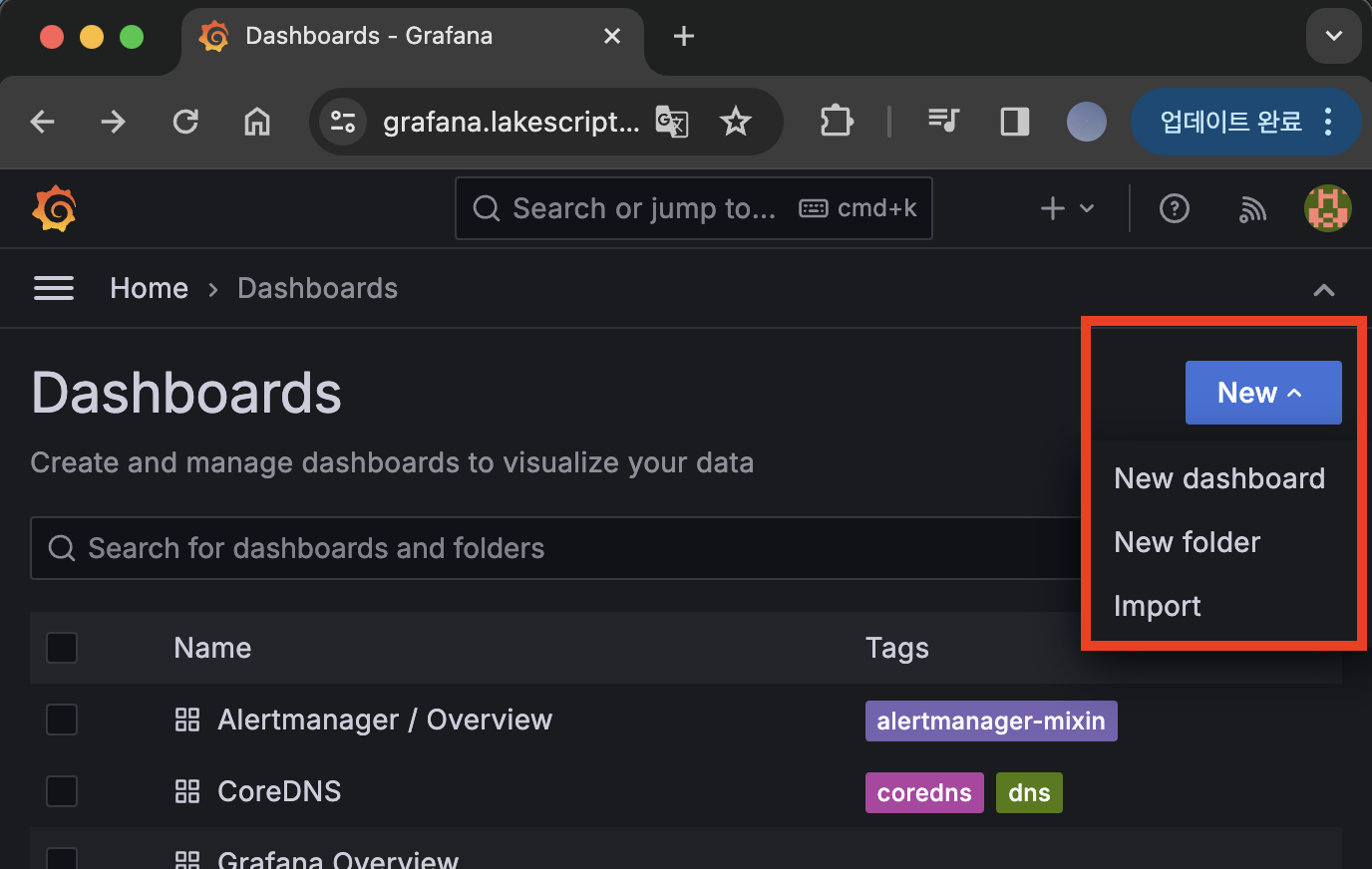
Task: Expand the plus add-new dropdown in header
Action: pyautogui.click(x=1068, y=208)
